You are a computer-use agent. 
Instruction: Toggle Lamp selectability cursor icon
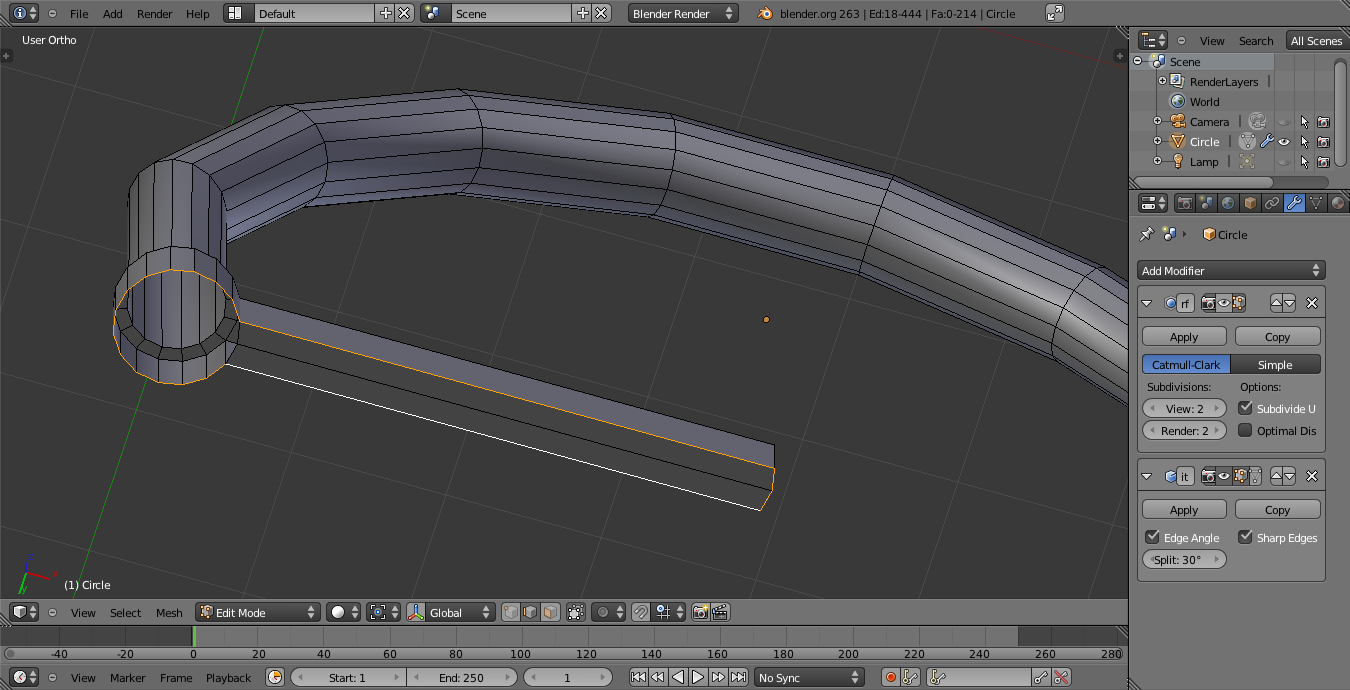click(1304, 161)
